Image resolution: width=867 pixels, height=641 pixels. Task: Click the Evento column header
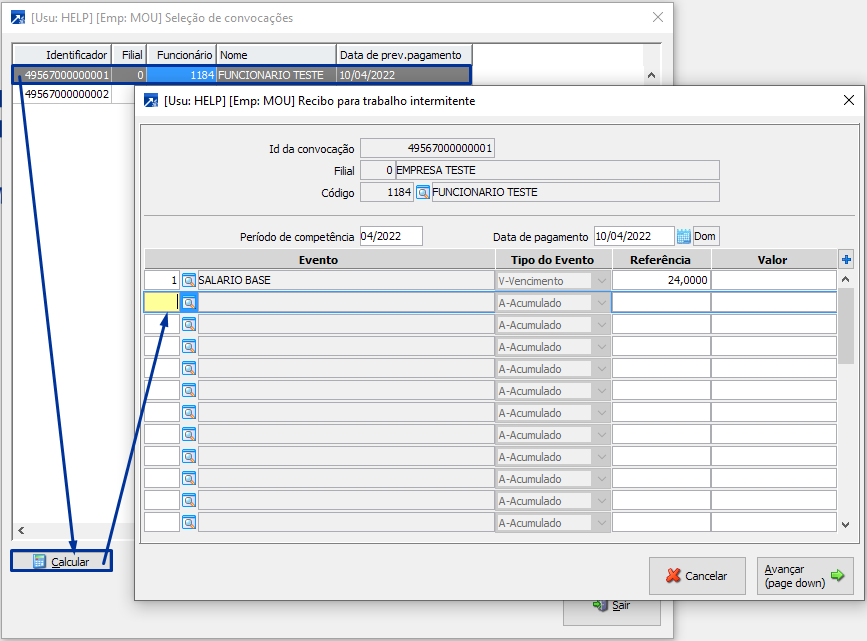coord(319,259)
